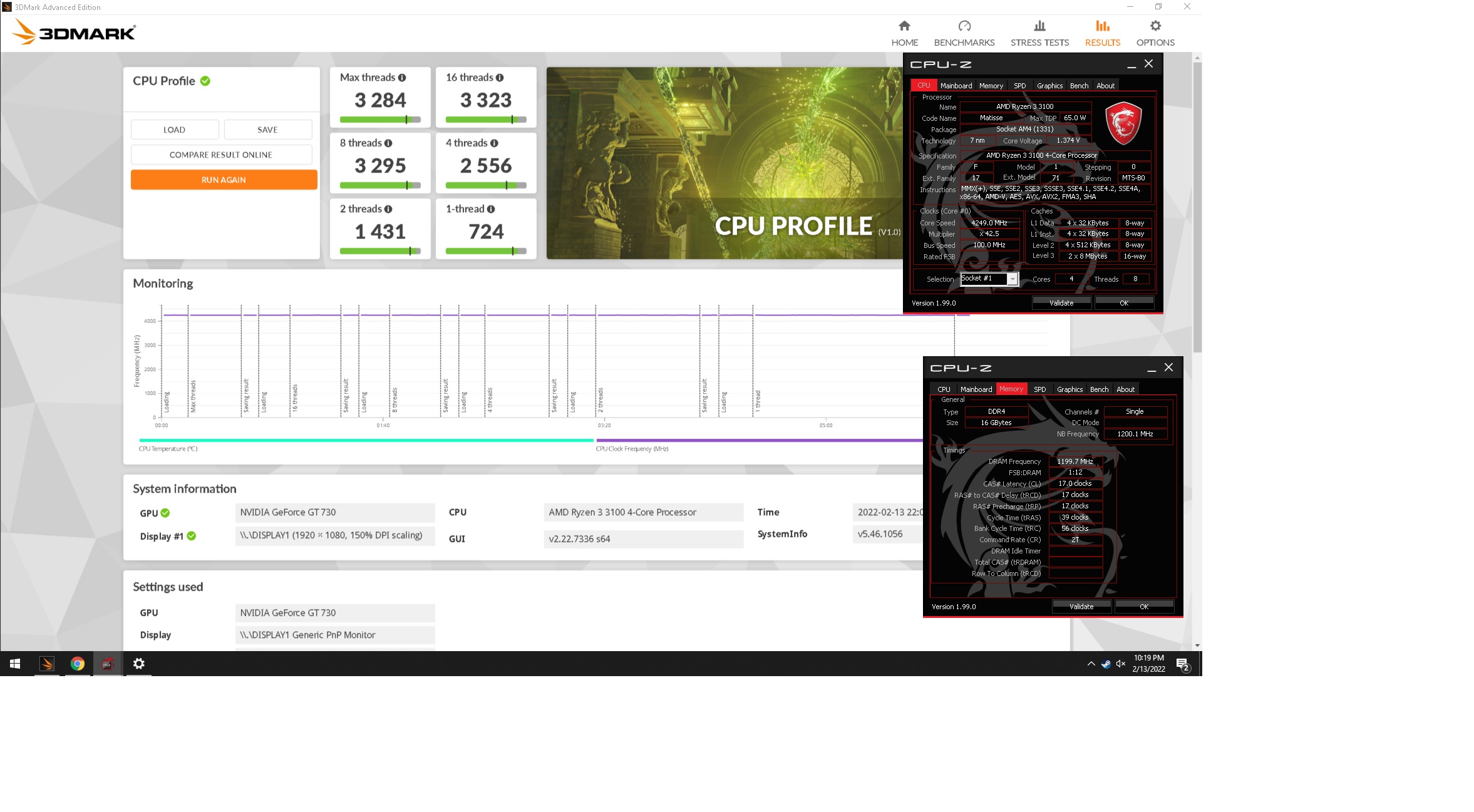Show info for 1-thread score

[x=491, y=209]
